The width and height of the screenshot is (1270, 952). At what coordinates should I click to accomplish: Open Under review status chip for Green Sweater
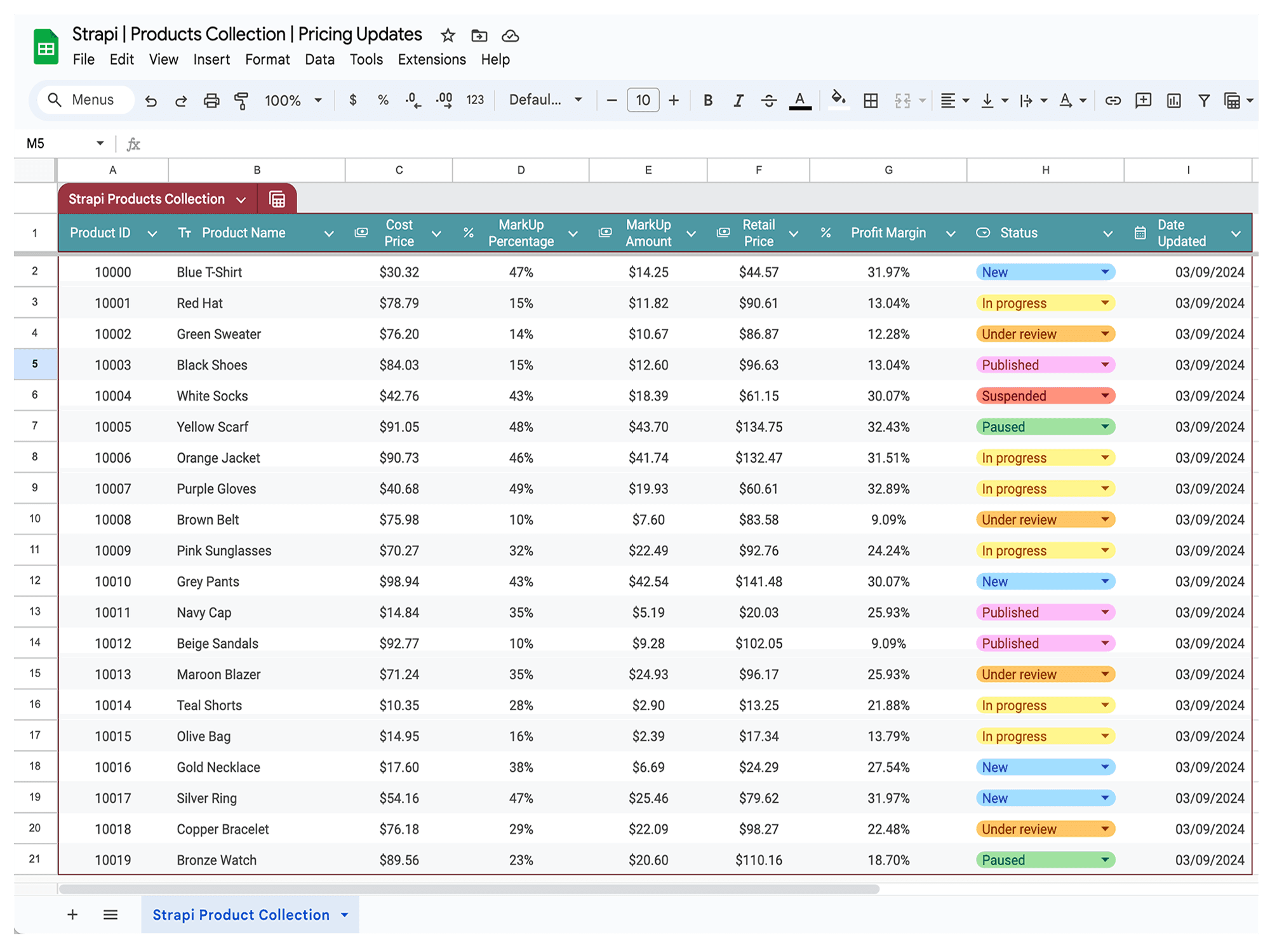coord(1045,334)
